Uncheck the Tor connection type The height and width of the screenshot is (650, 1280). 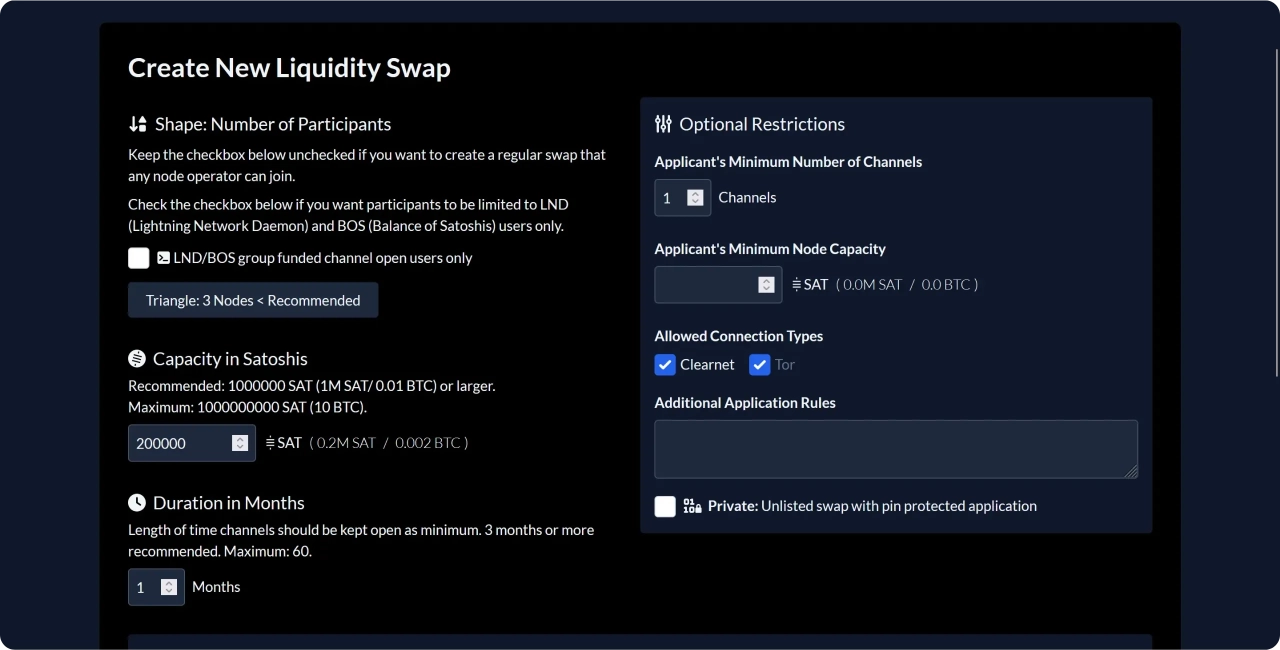(x=759, y=365)
